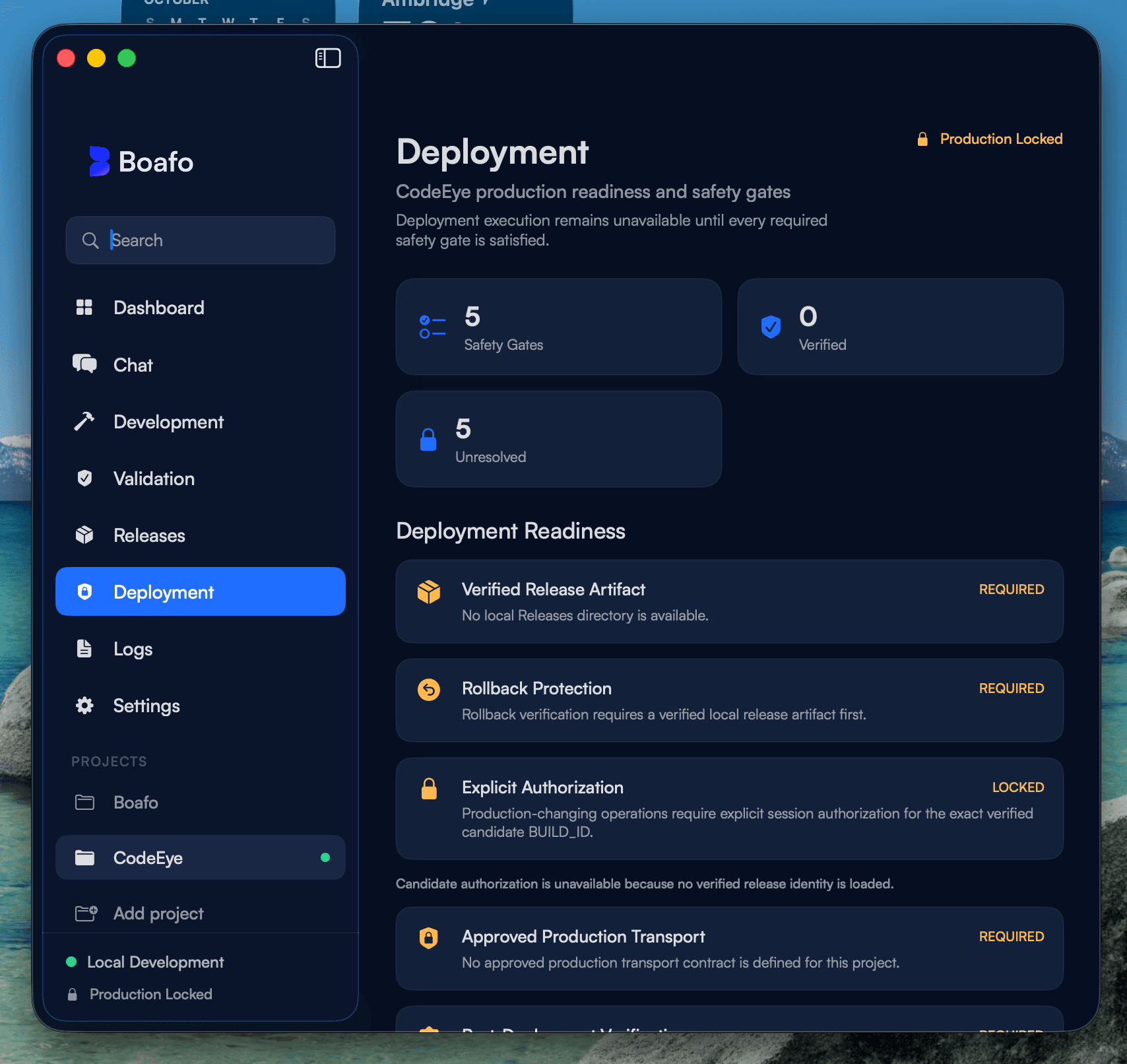The height and width of the screenshot is (1064, 1127).
Task: Click the Releases box icon
Action: (x=84, y=535)
